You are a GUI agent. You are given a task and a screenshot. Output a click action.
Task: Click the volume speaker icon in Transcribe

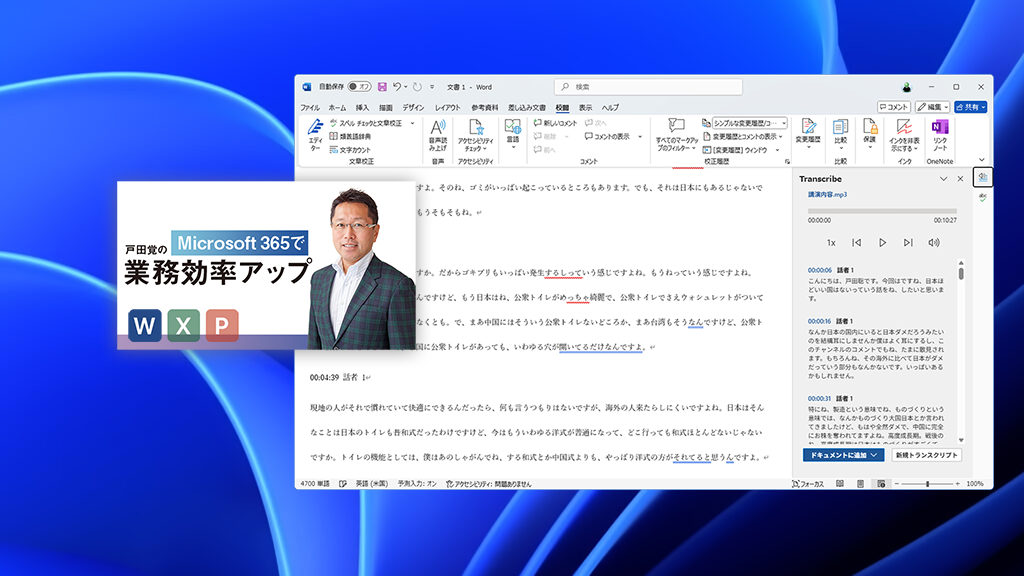tap(934, 242)
